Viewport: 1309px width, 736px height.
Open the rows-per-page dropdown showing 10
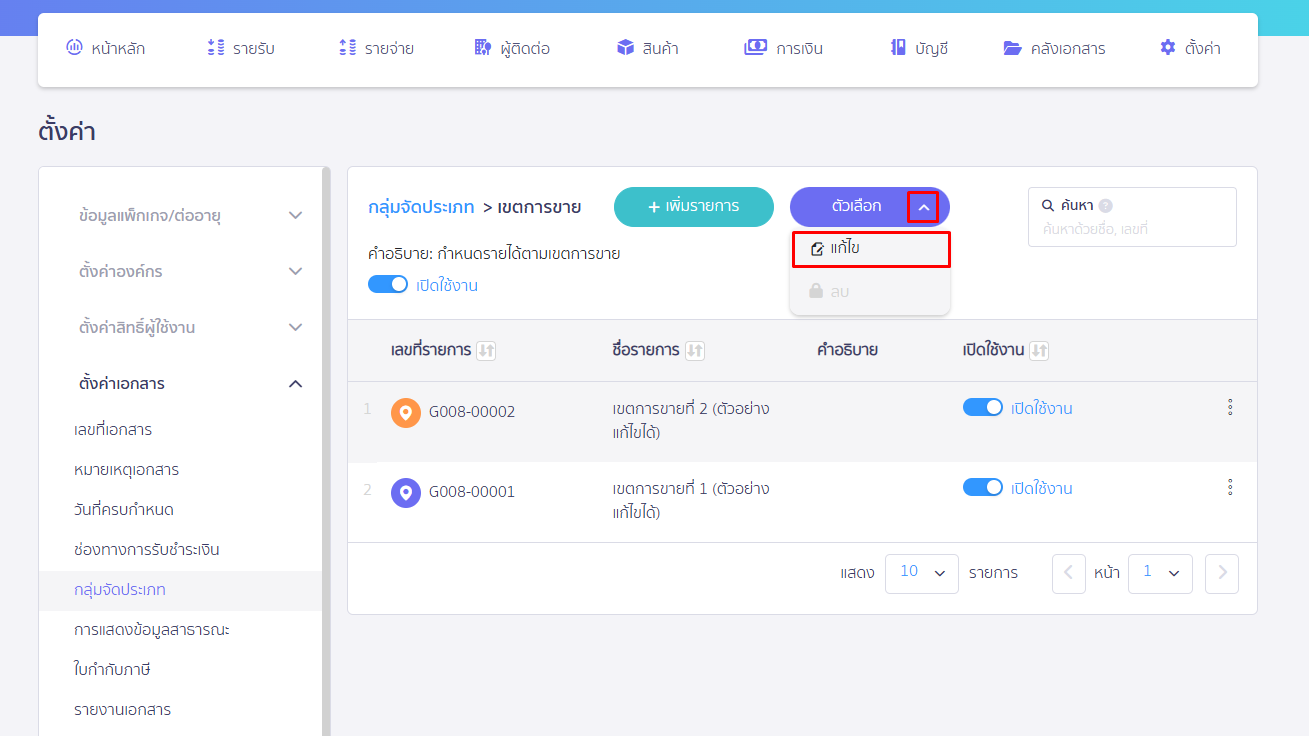tap(921, 573)
